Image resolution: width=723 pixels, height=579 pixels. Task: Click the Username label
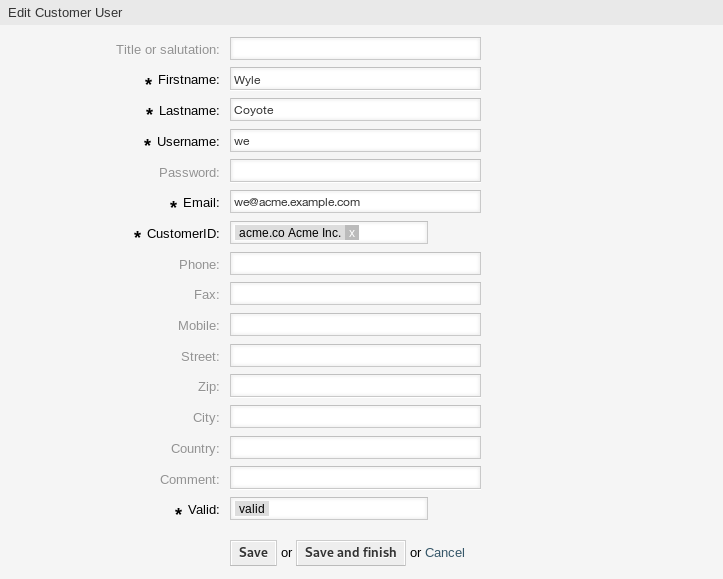188,142
